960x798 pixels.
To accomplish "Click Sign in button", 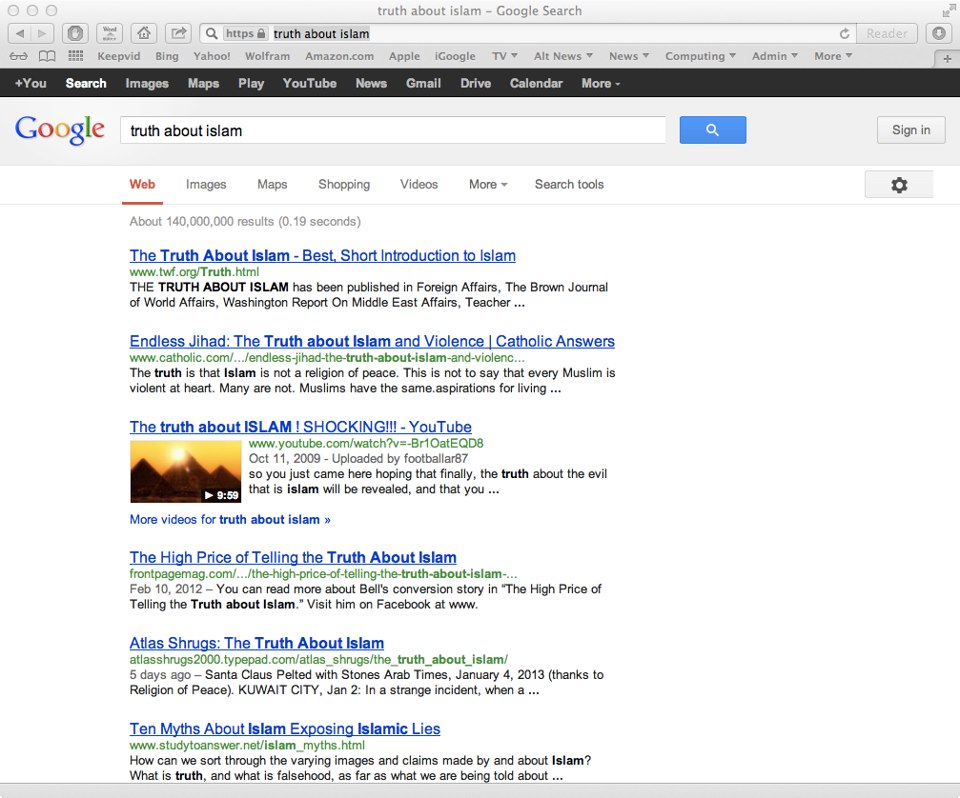I will tap(910, 130).
